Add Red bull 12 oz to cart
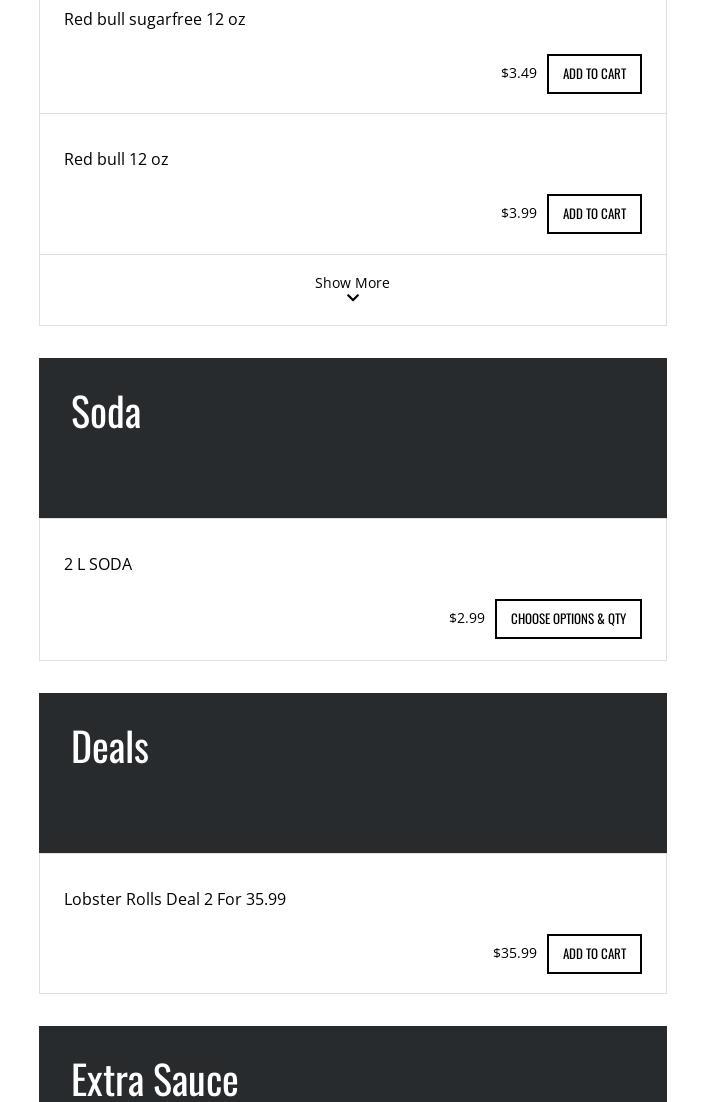 click(x=594, y=214)
